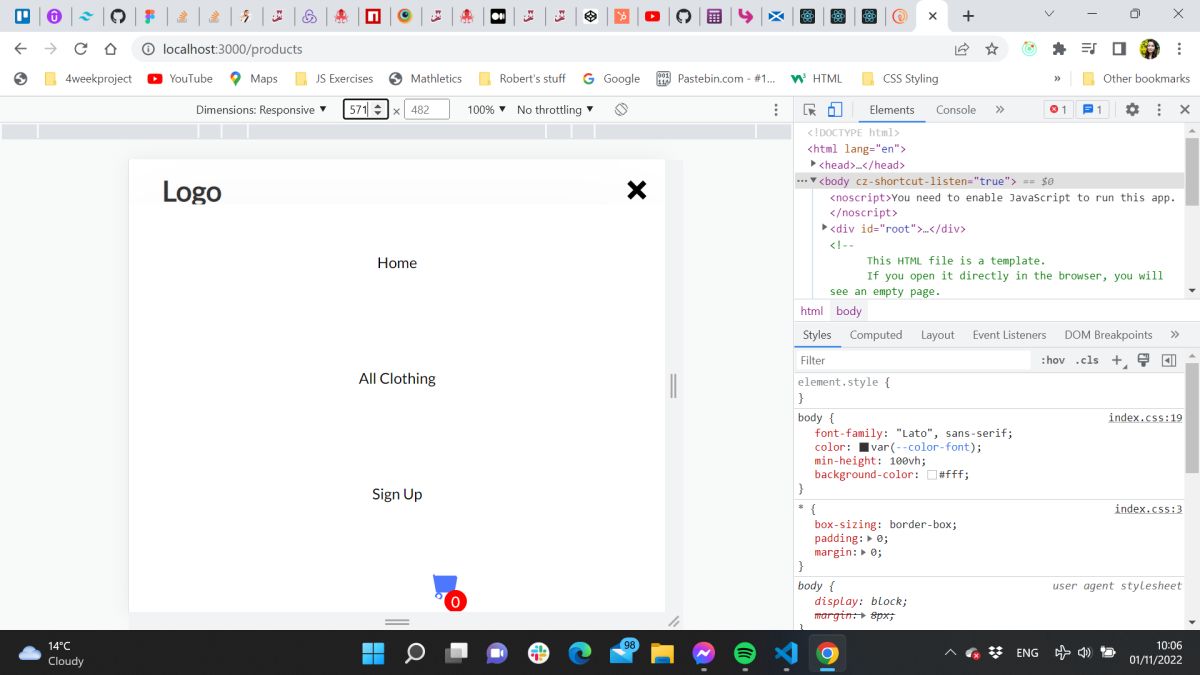Screen dimensions: 1200x675
Task: Click the share page icon in address bar
Action: click(x=962, y=48)
